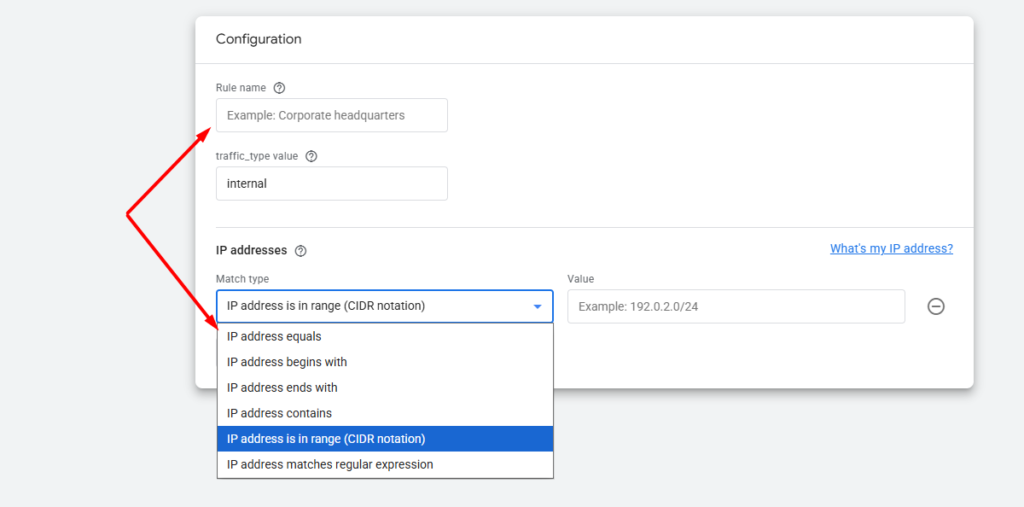Viewport: 1024px width, 507px height.
Task: Focus the Rule name text field
Action: click(x=331, y=115)
